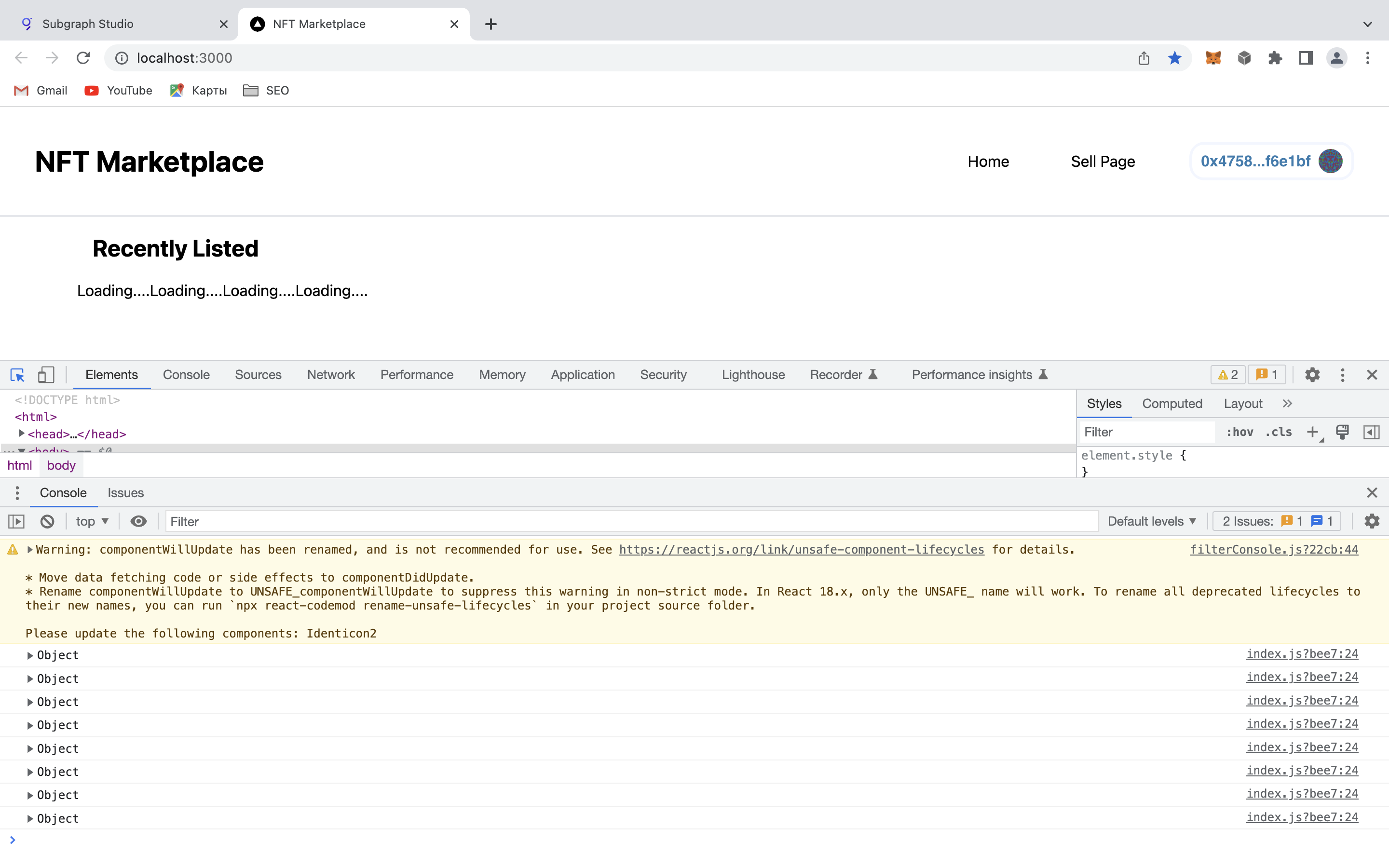Close the NFT Marketplace tab
Image resolution: width=1389 pixels, height=868 pixels.
(x=454, y=24)
